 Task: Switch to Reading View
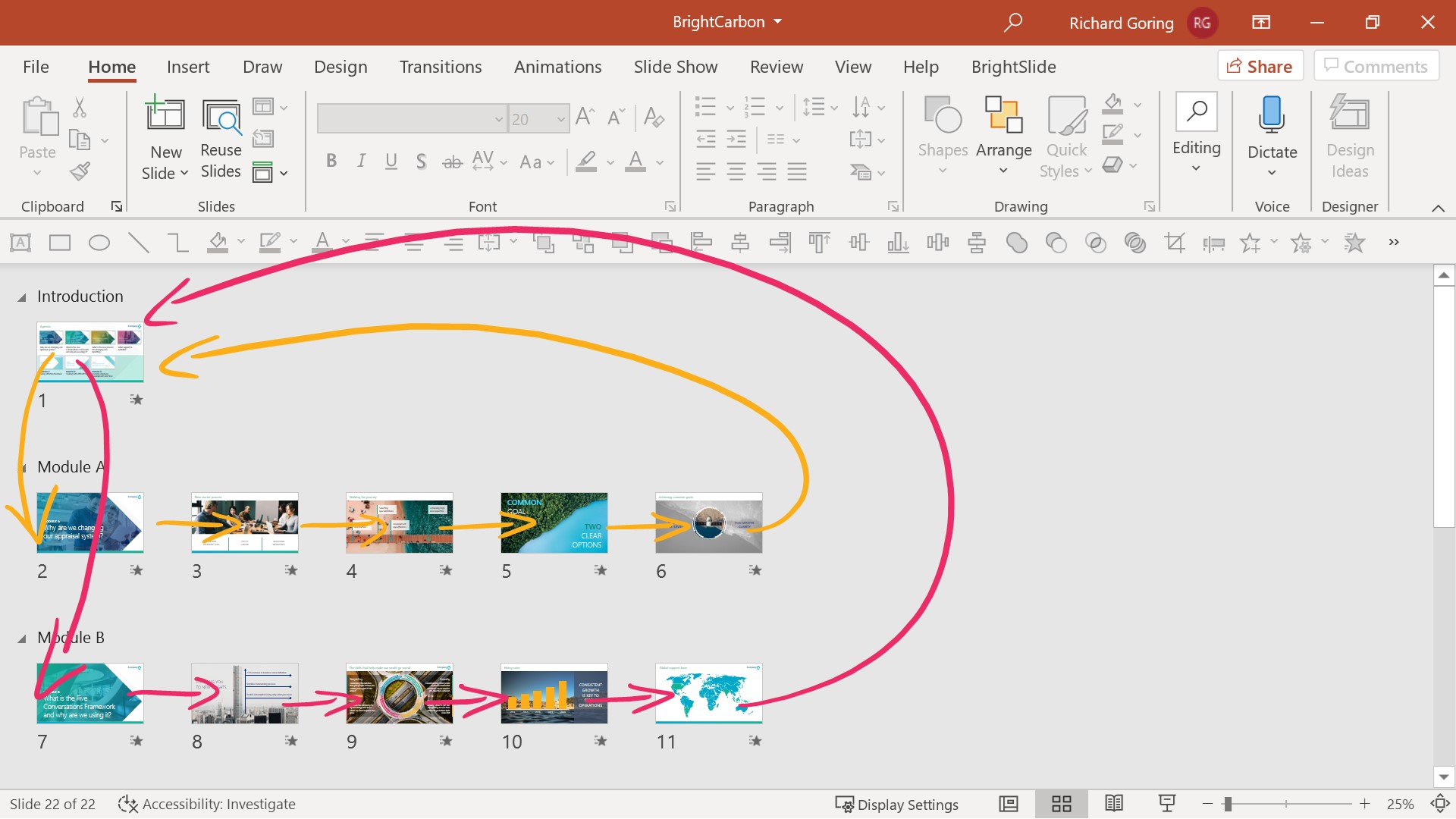click(1114, 804)
